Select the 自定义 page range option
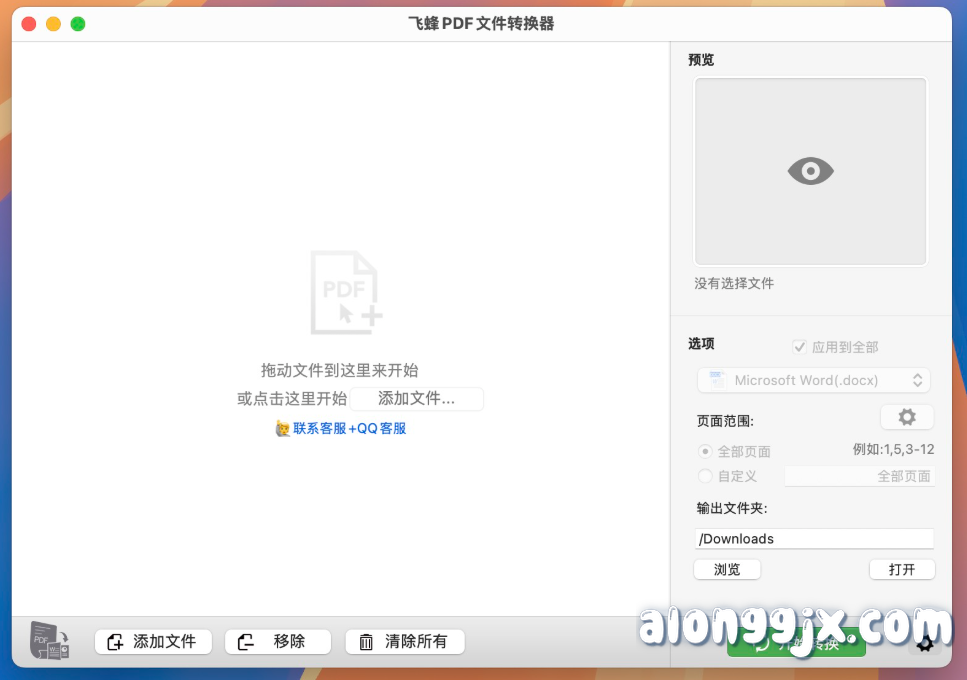Screen dimensions: 967x680 coord(704,476)
